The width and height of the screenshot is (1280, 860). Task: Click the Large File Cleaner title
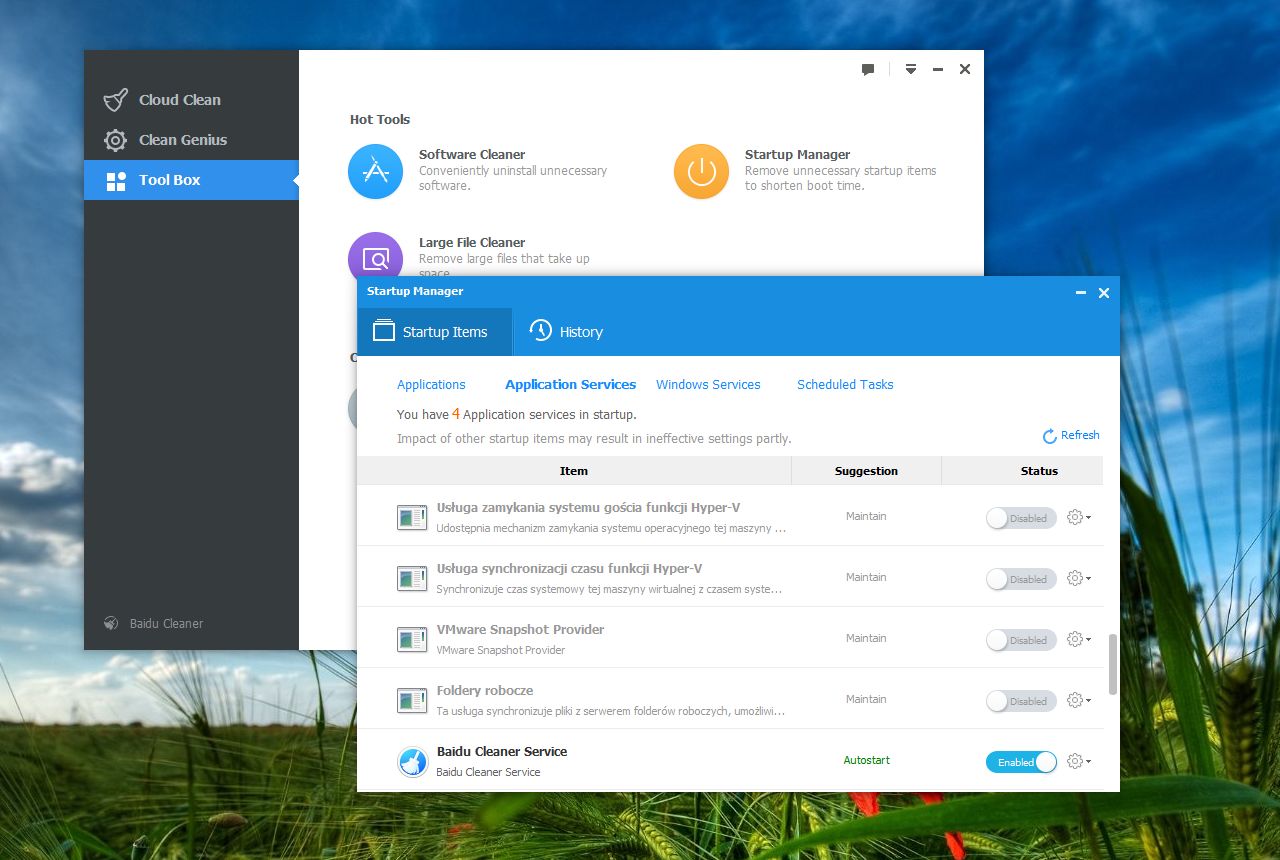coord(472,243)
